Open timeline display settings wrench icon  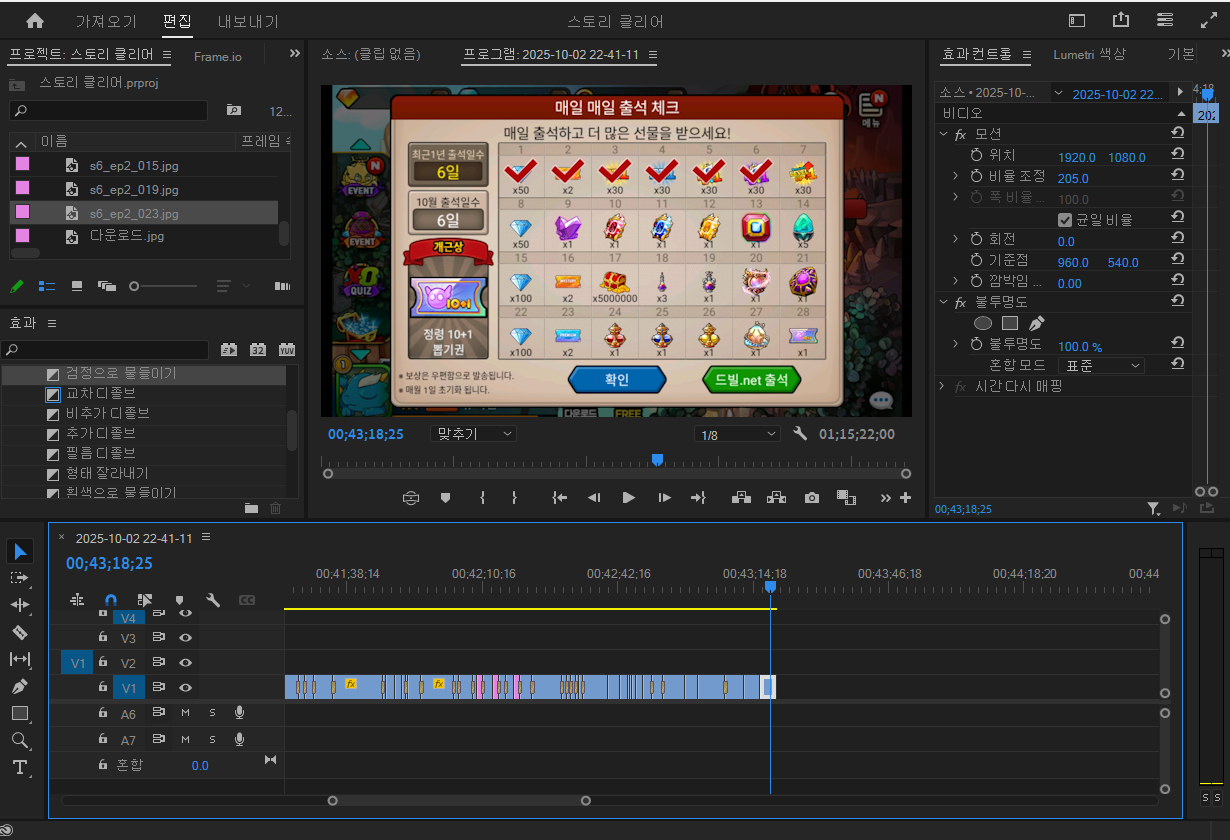click(x=213, y=600)
